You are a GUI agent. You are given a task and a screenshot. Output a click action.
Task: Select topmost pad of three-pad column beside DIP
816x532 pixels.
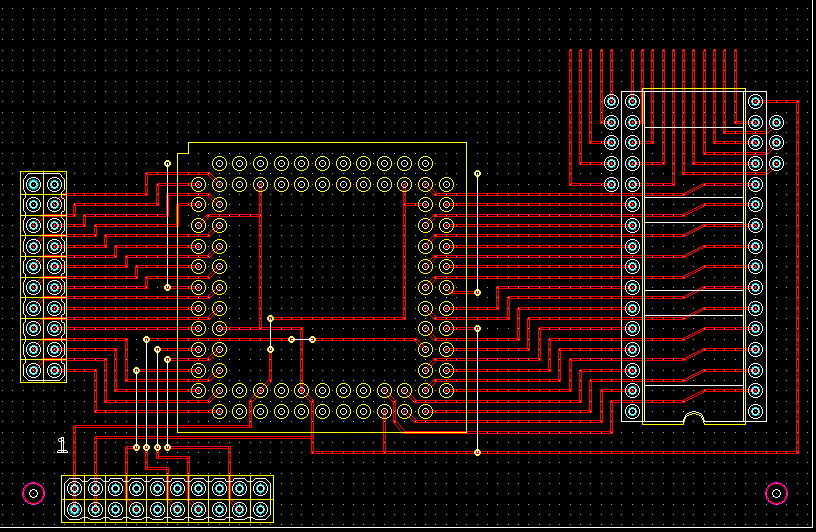tap(776, 122)
